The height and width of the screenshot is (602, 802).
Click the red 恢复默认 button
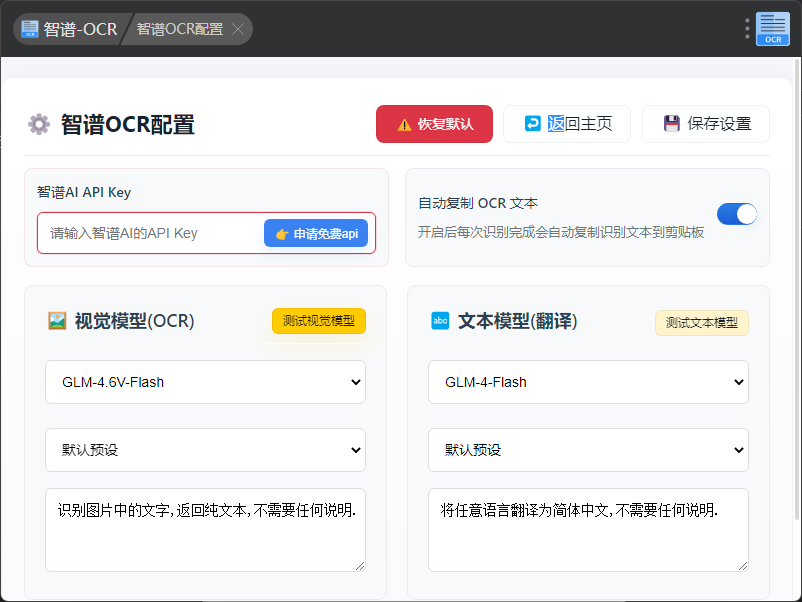[x=434, y=124]
